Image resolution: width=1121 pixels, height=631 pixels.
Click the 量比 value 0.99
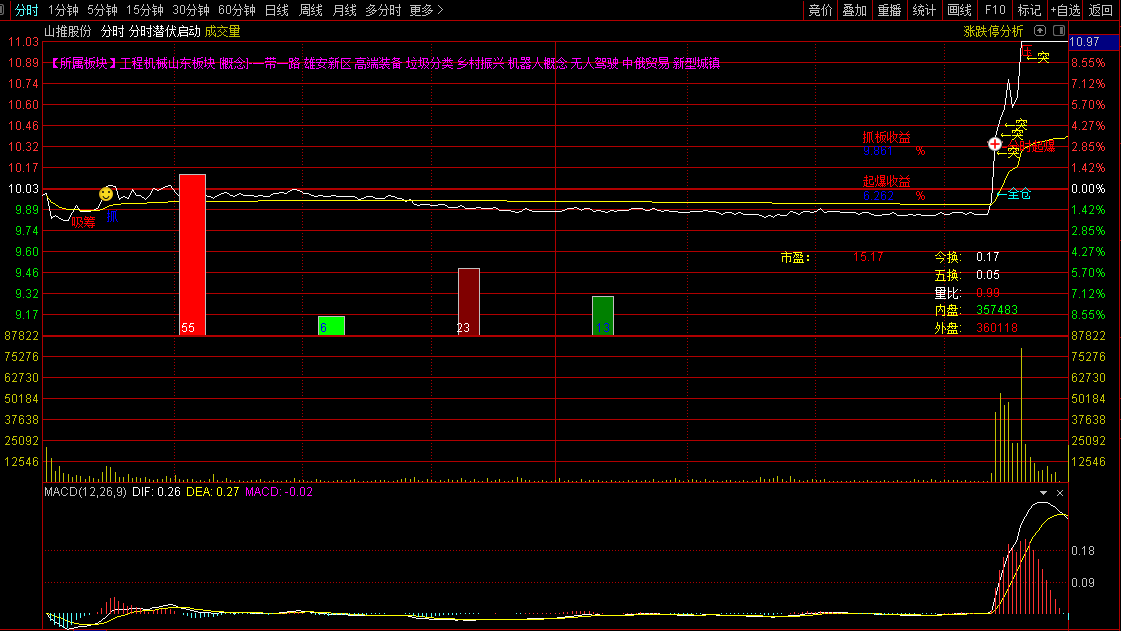(x=988, y=293)
